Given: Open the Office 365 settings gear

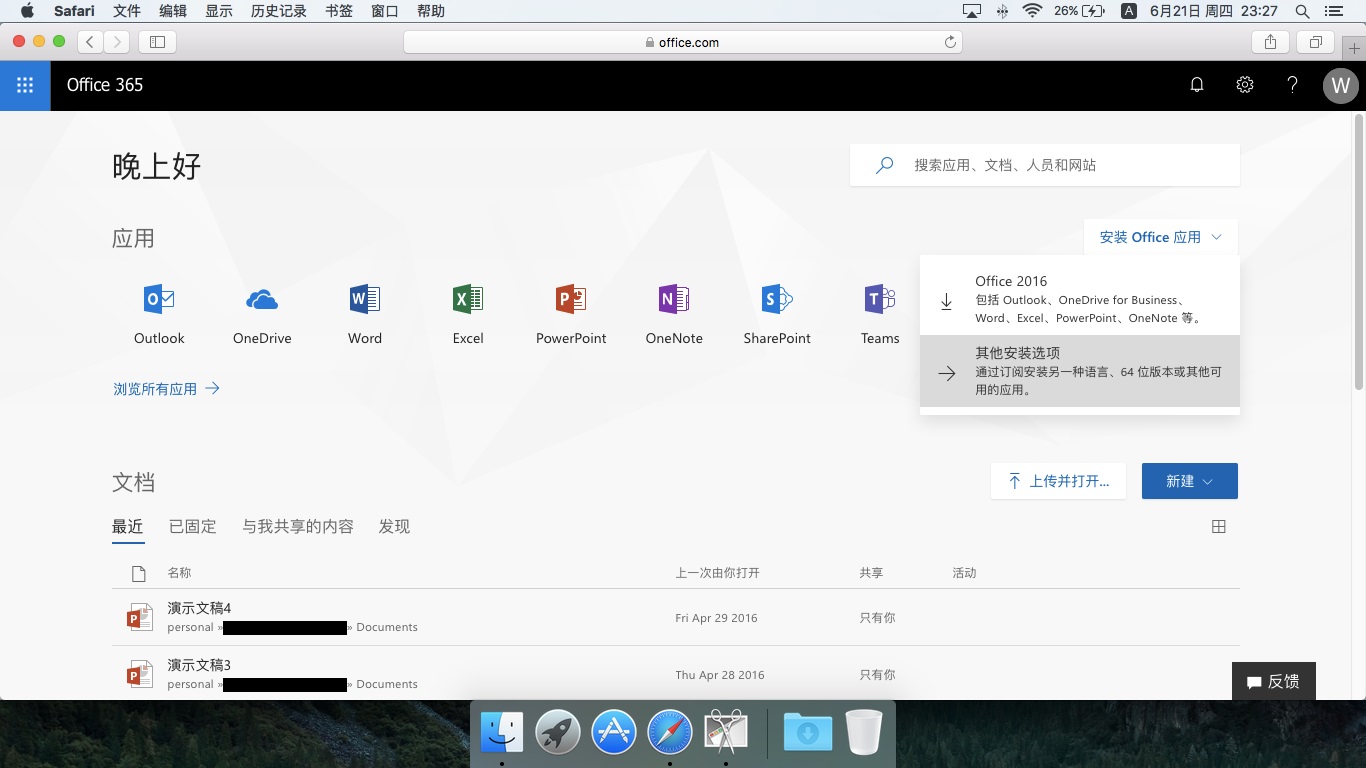Looking at the screenshot, I should click(x=1245, y=85).
